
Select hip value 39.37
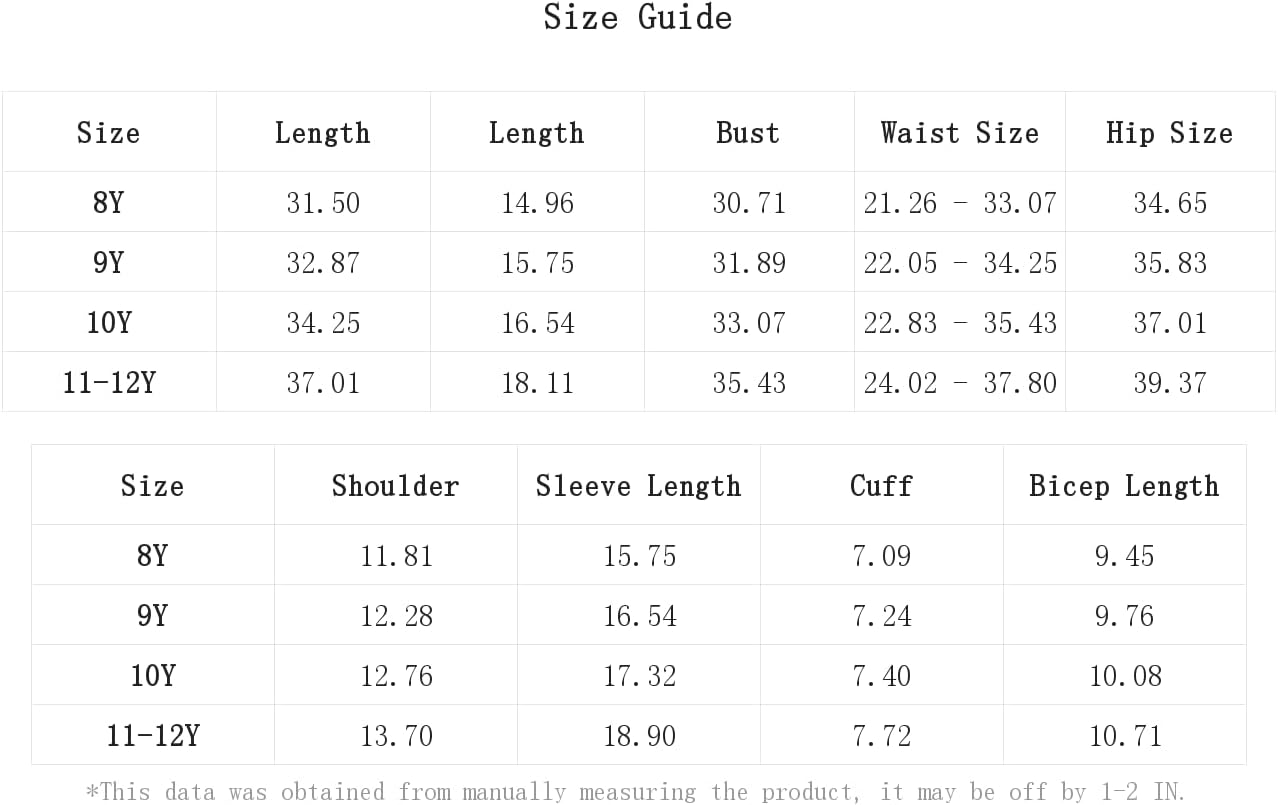(1170, 382)
